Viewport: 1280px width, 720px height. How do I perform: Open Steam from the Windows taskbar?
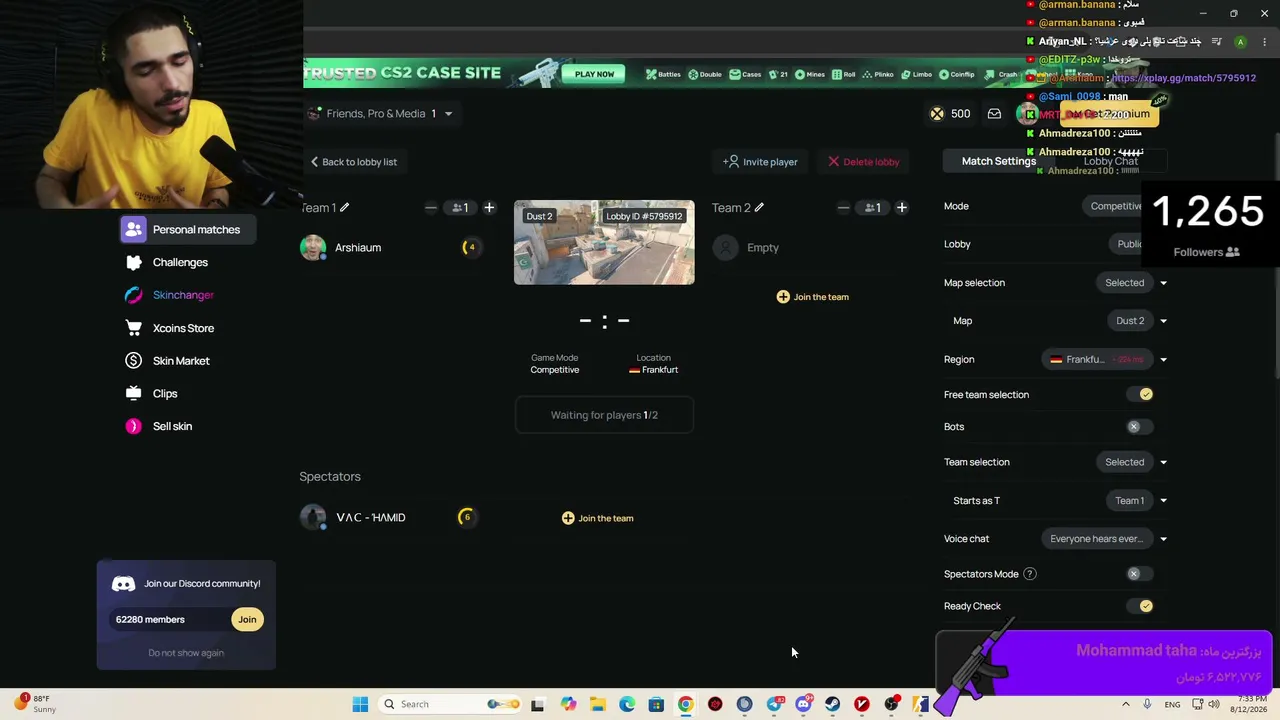pyautogui.click(x=832, y=704)
